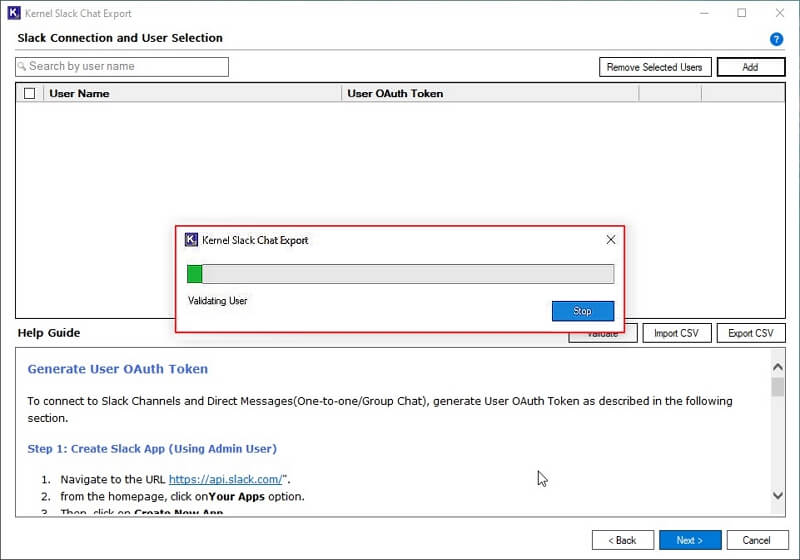
Task: Click the help guide scrollbar thumb
Action: pos(778,387)
